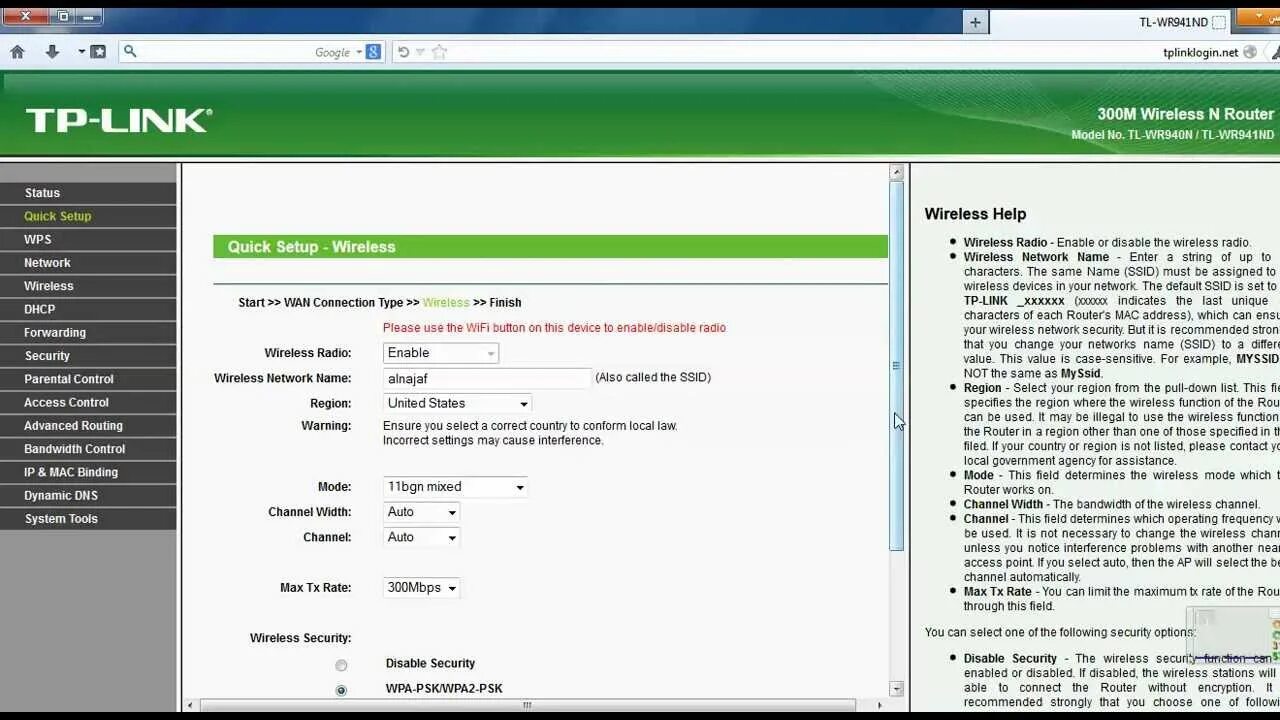Click the TP-LINK logo
The height and width of the screenshot is (720, 1280).
click(119, 121)
